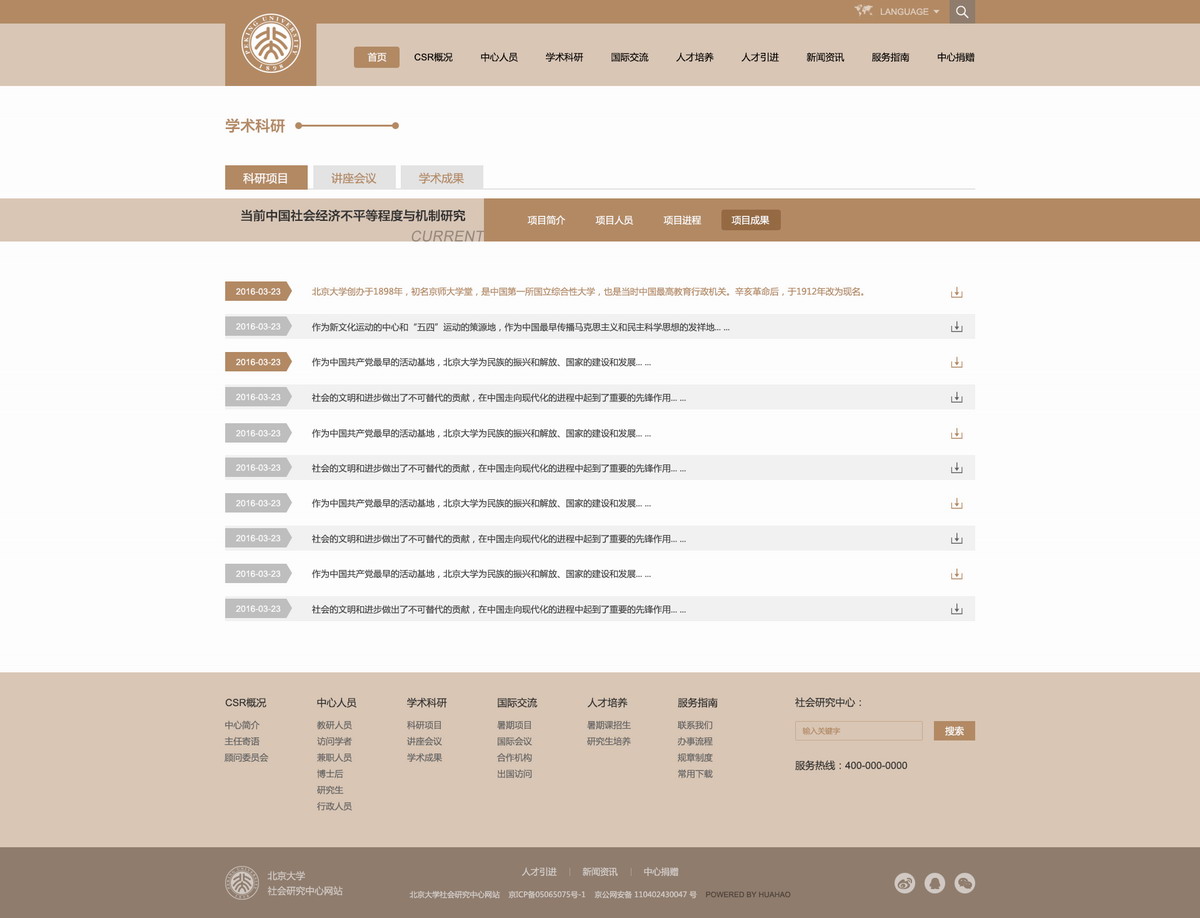This screenshot has height=918, width=1200.
Task: Open the 学术科研 navigation menu
Action: click(x=564, y=57)
